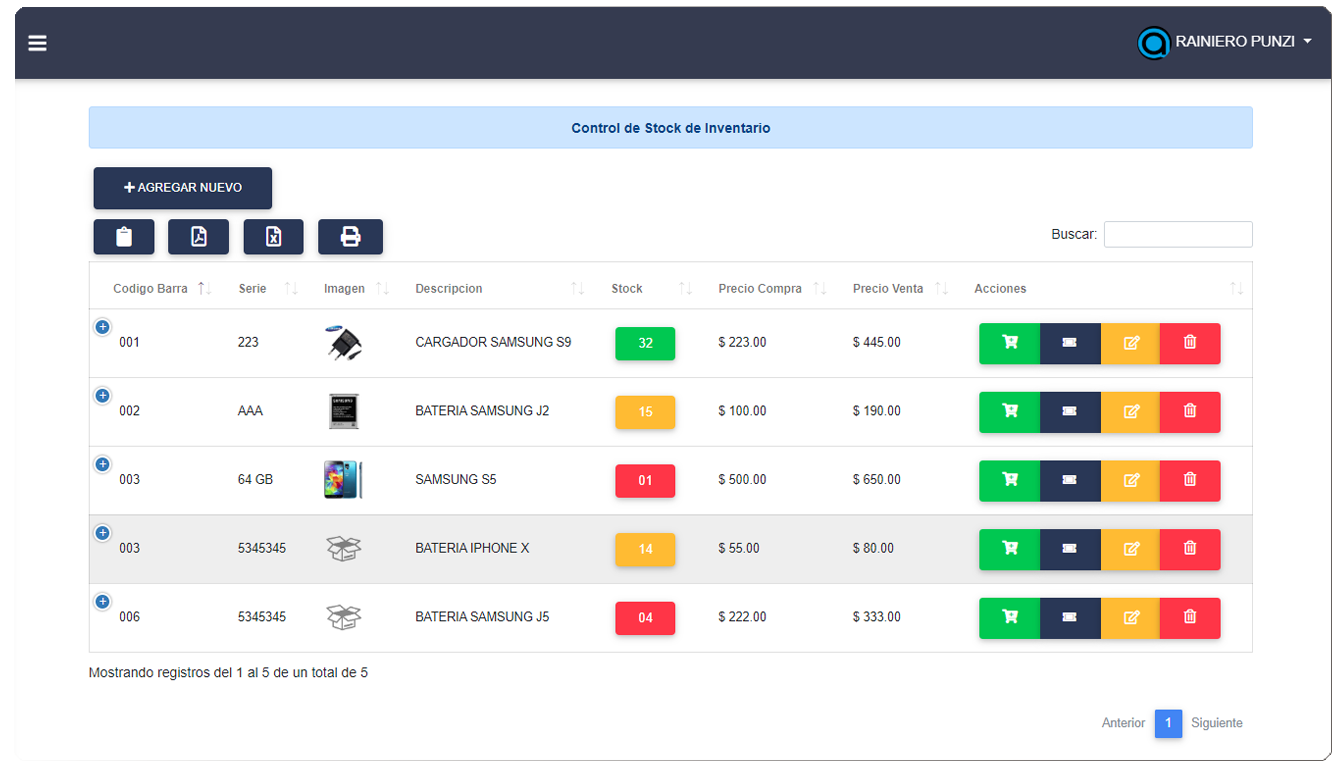Image resolution: width=1341 pixels, height=767 pixels.
Task: Click the ticket label icon for BATERIA SAMSUNG J2
Action: [1069, 411]
